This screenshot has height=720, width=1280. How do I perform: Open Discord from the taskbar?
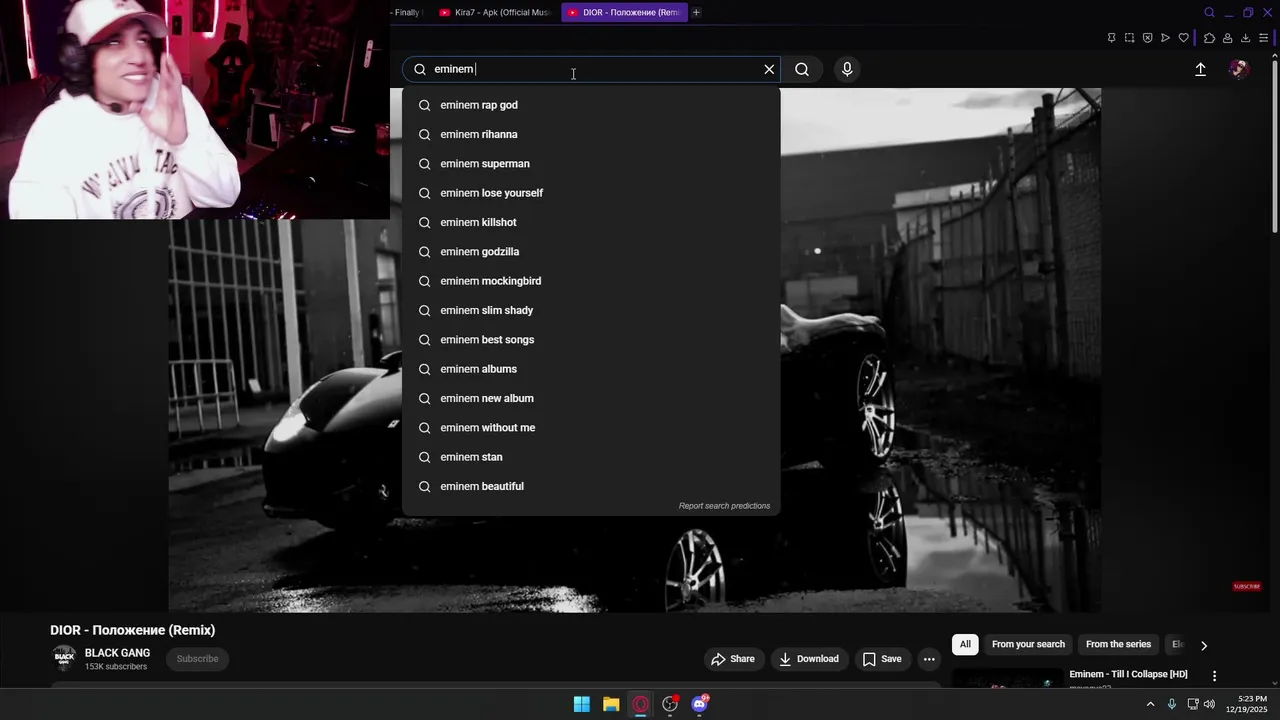tap(700, 704)
